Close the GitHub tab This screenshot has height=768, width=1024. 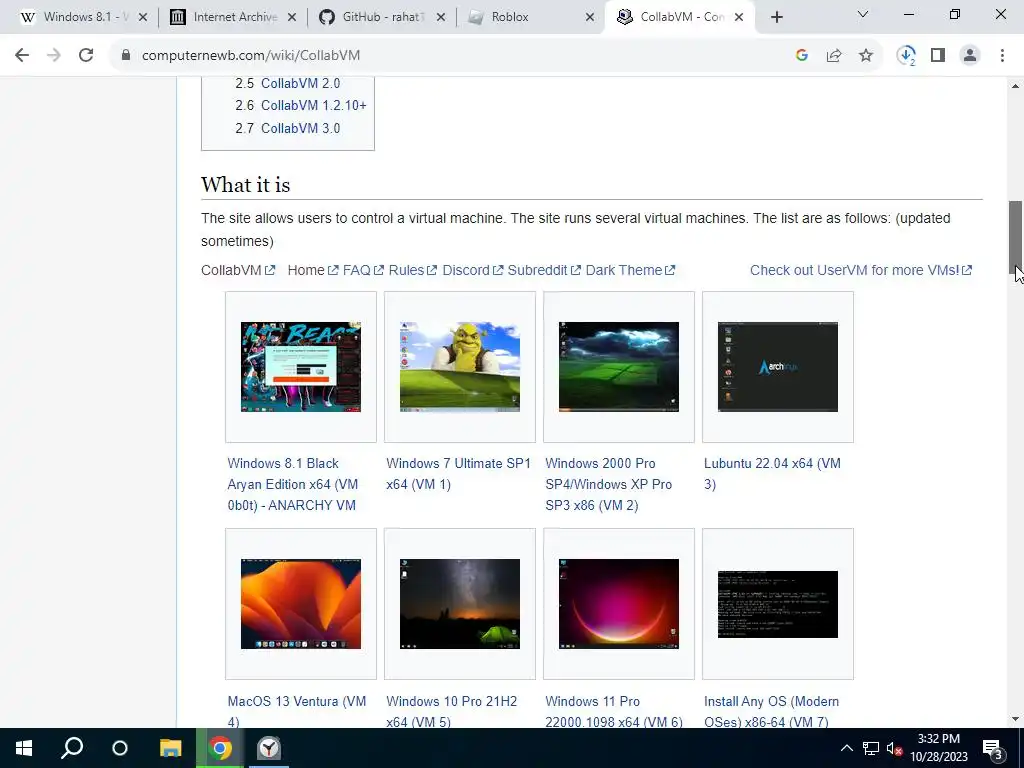(441, 18)
